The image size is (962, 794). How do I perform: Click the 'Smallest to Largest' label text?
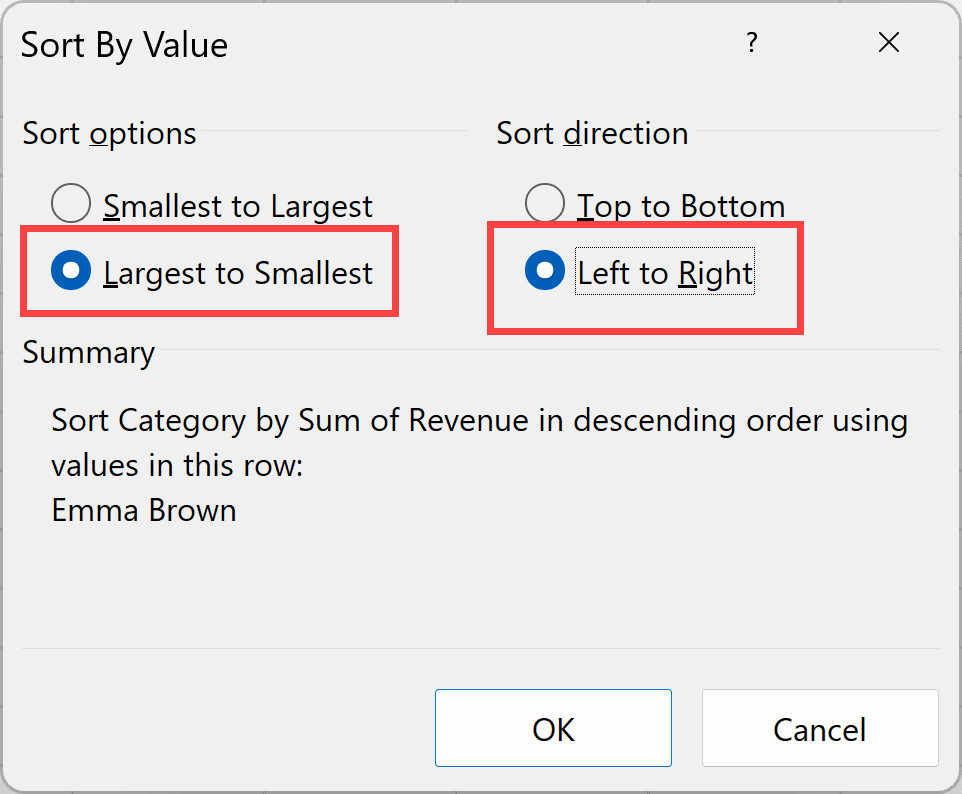tap(238, 206)
